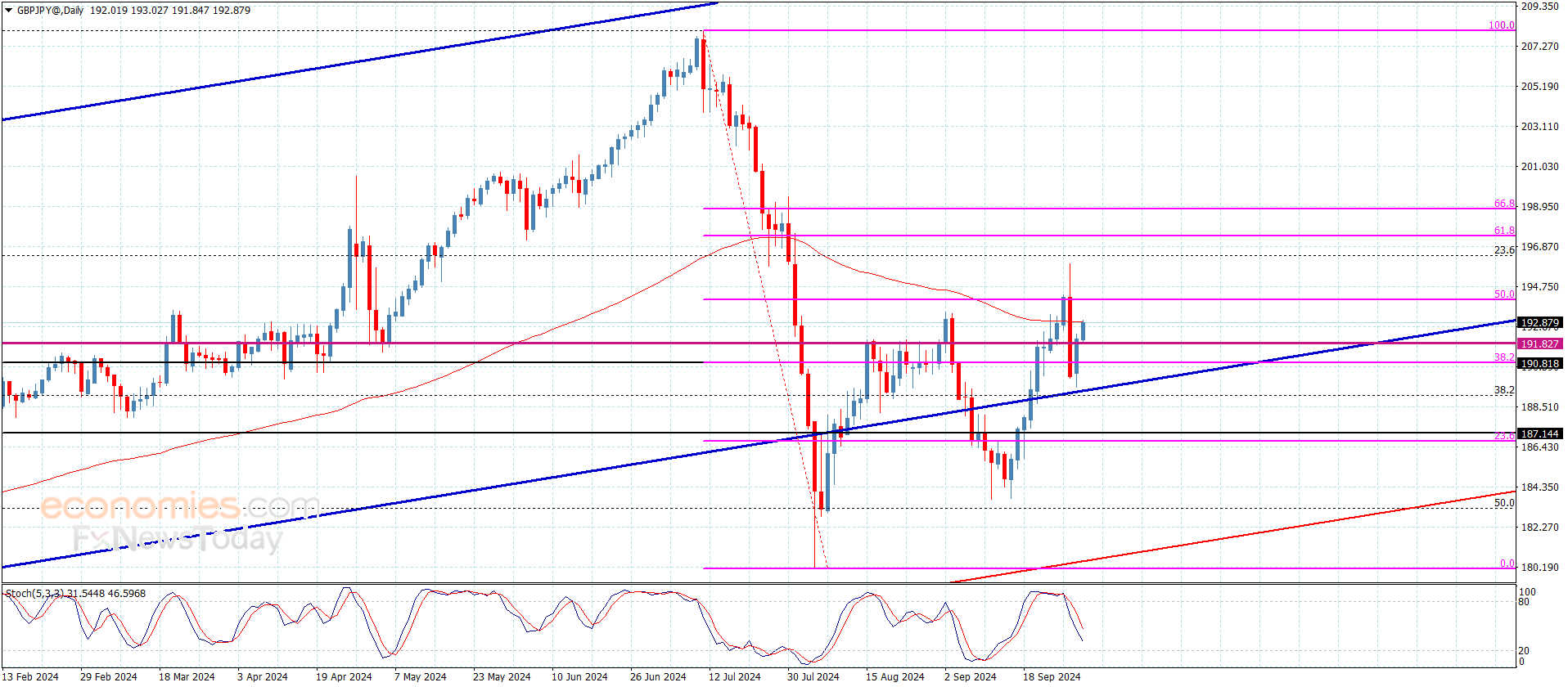This screenshot has width=1568, height=687.
Task: Click the 18 Sep 2024 date label
Action: (x=1052, y=677)
